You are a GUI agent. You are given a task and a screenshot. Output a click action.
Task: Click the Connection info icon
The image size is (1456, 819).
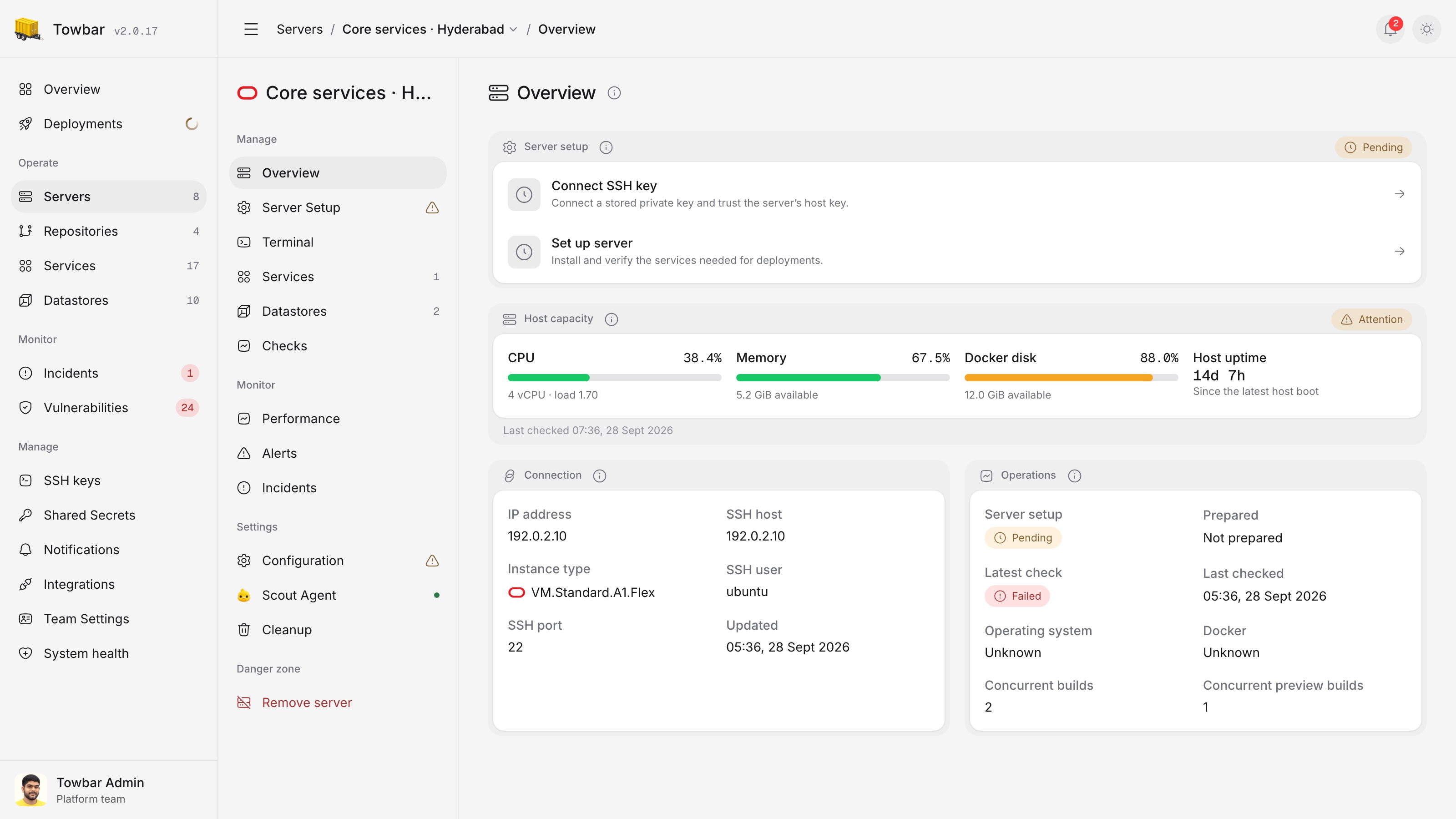600,475
